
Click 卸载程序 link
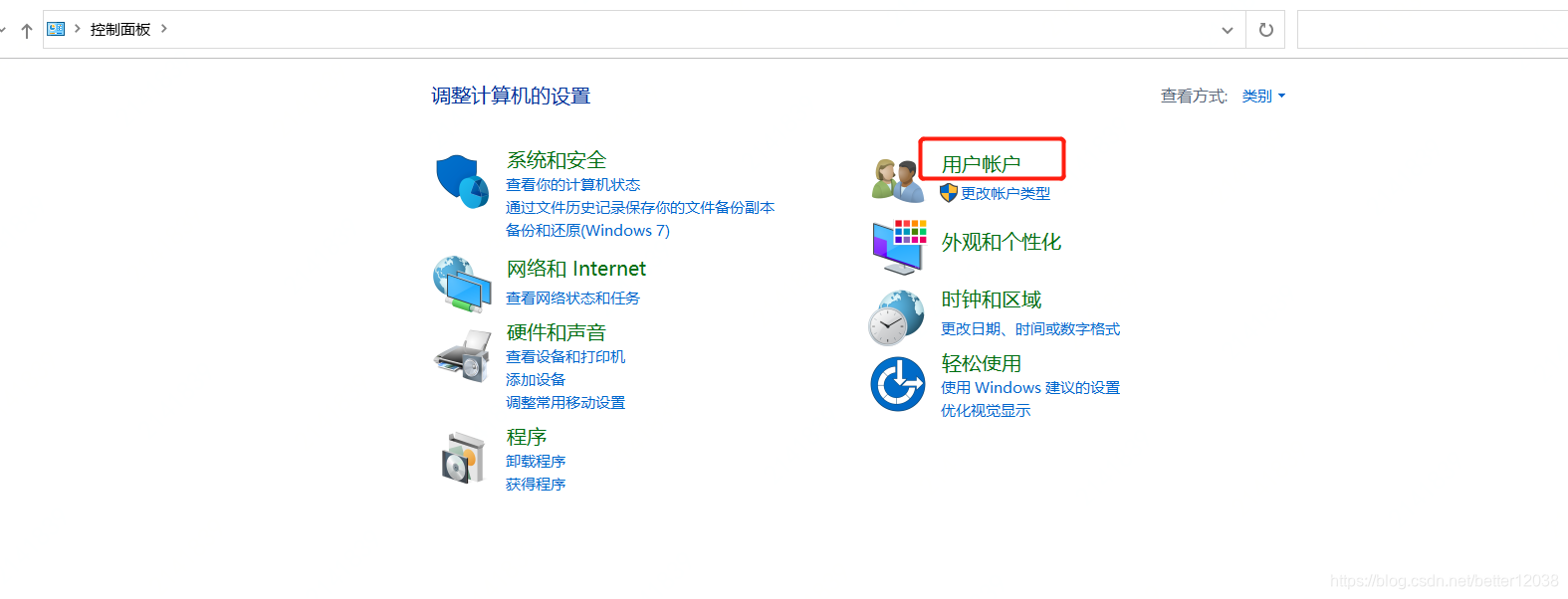tap(536, 462)
